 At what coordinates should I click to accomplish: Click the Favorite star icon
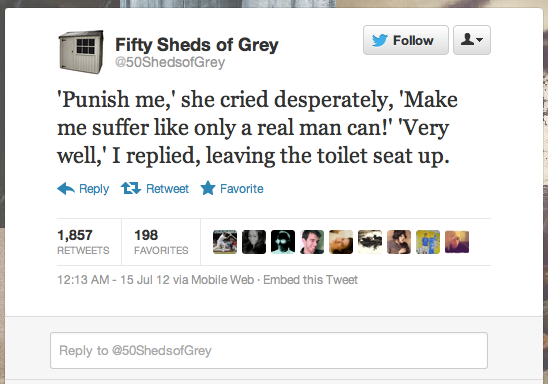coord(208,188)
